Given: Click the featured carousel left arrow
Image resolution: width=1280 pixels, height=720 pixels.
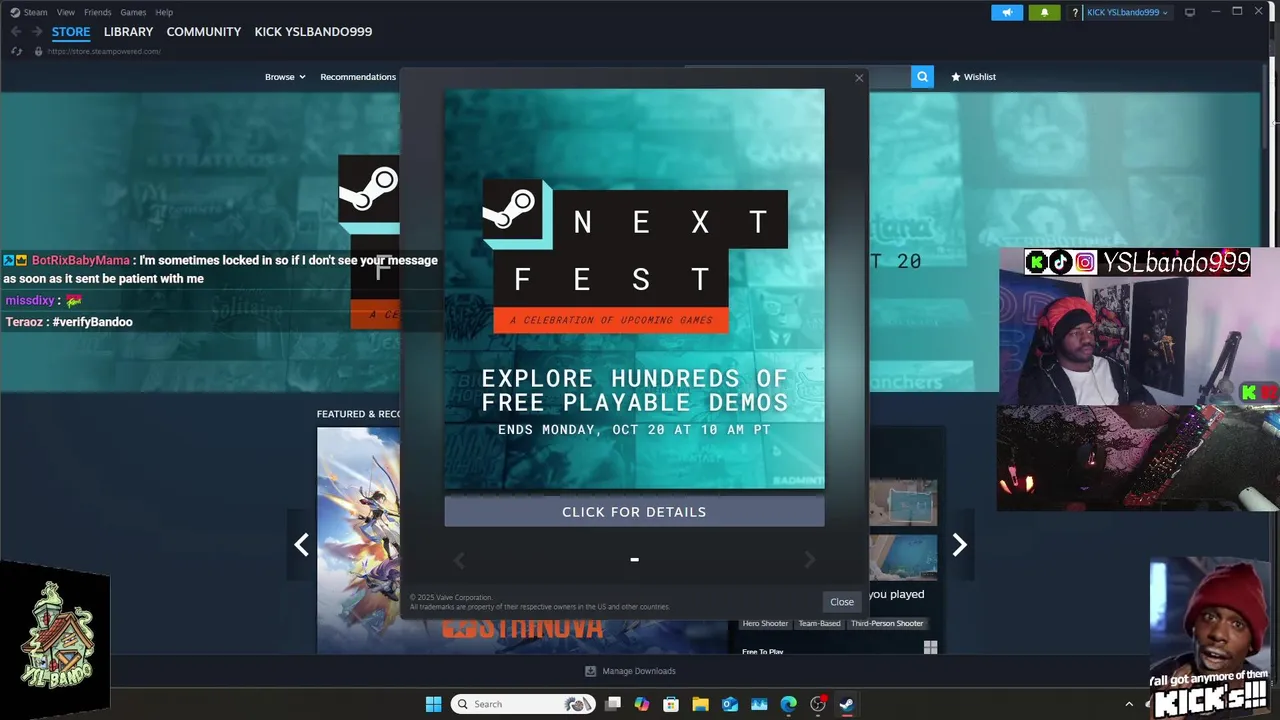Looking at the screenshot, I should pos(301,544).
